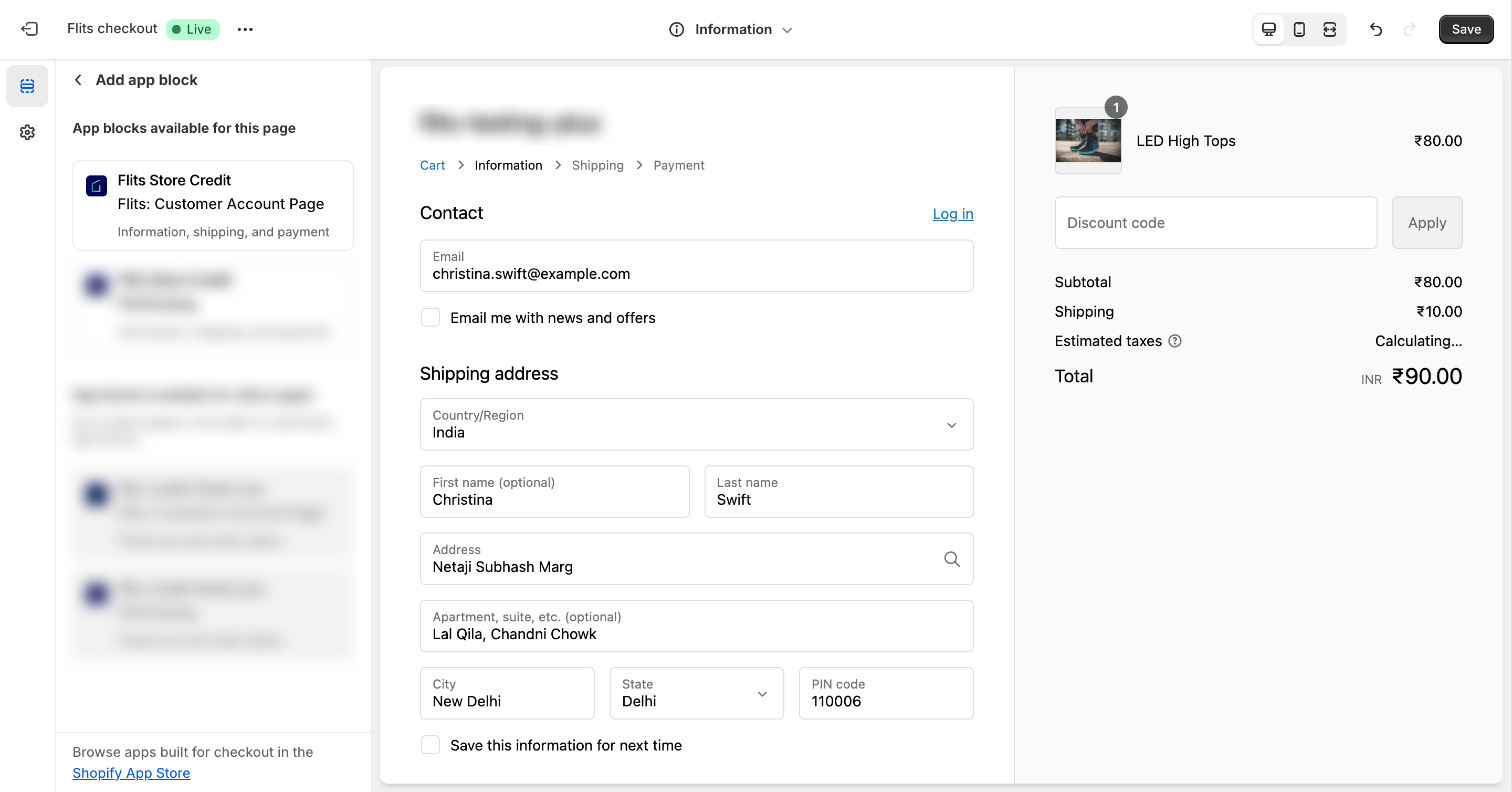Click the Save button

(x=1466, y=29)
